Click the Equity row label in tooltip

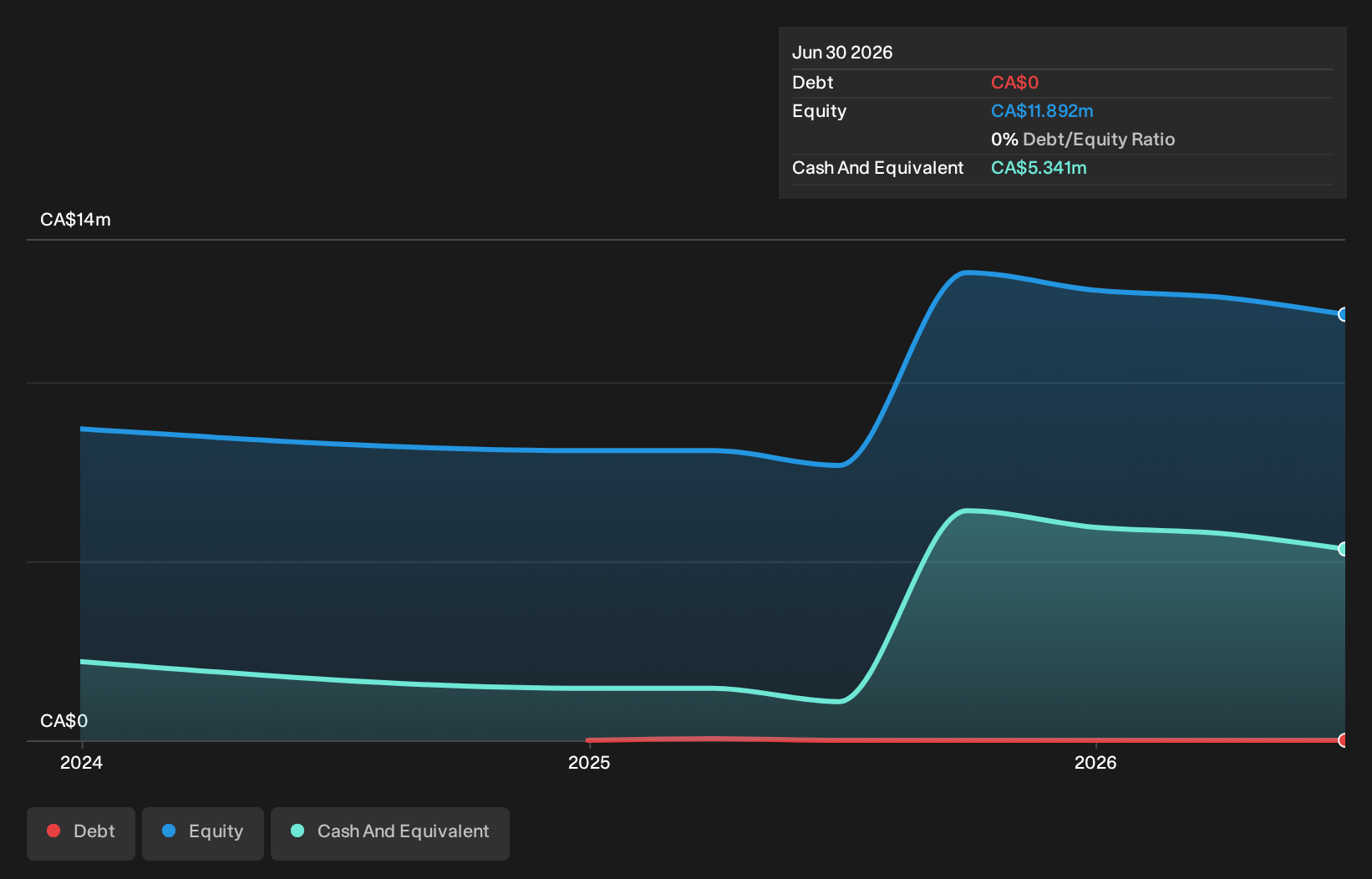pos(819,111)
